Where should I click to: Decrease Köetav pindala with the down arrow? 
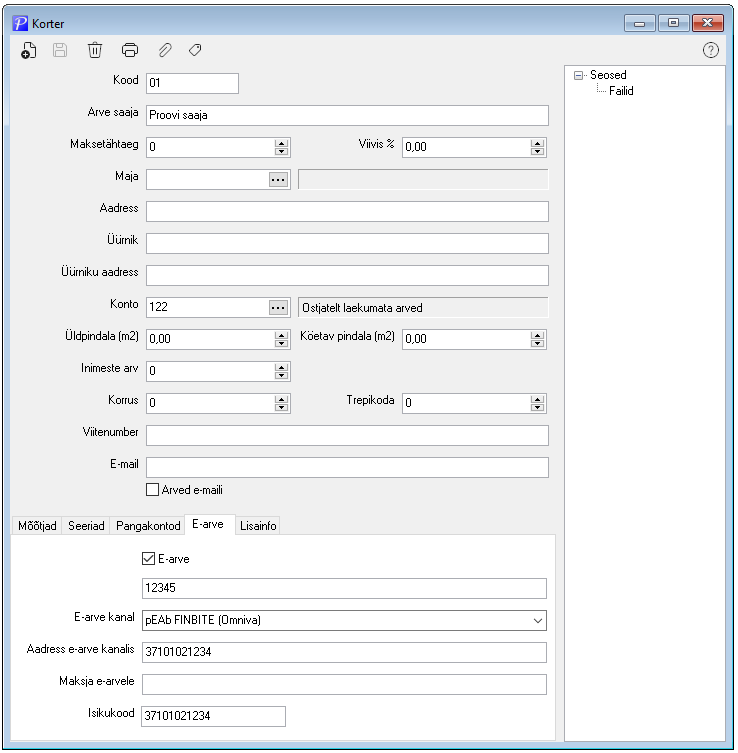pyautogui.click(x=537, y=343)
